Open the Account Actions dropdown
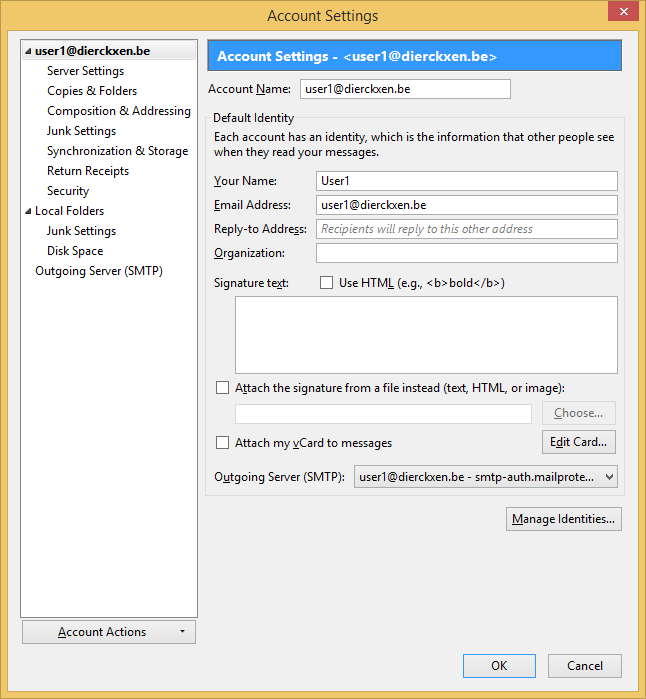 (109, 632)
